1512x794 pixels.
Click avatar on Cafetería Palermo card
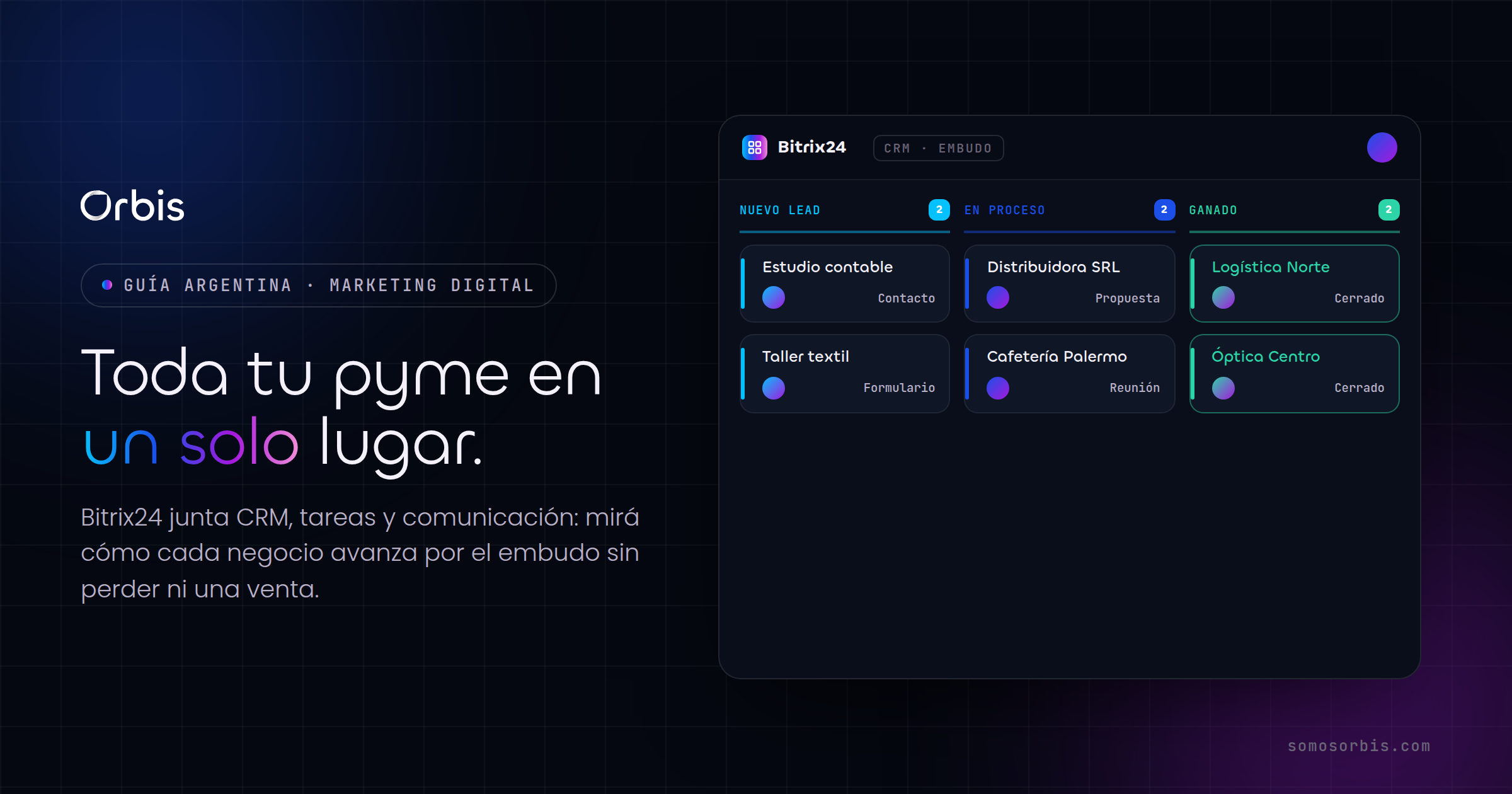coord(998,388)
